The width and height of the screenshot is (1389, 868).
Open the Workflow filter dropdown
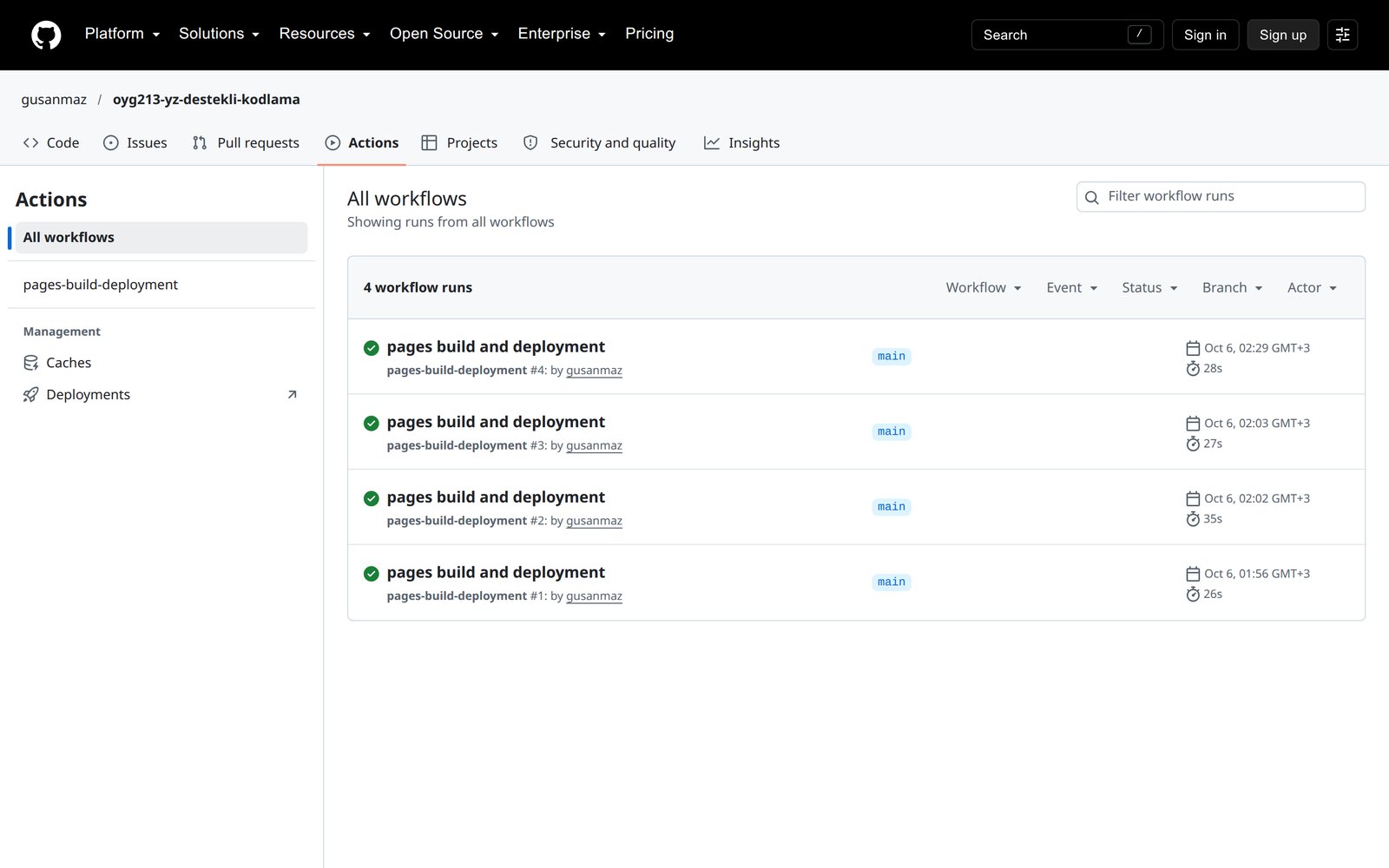click(984, 287)
